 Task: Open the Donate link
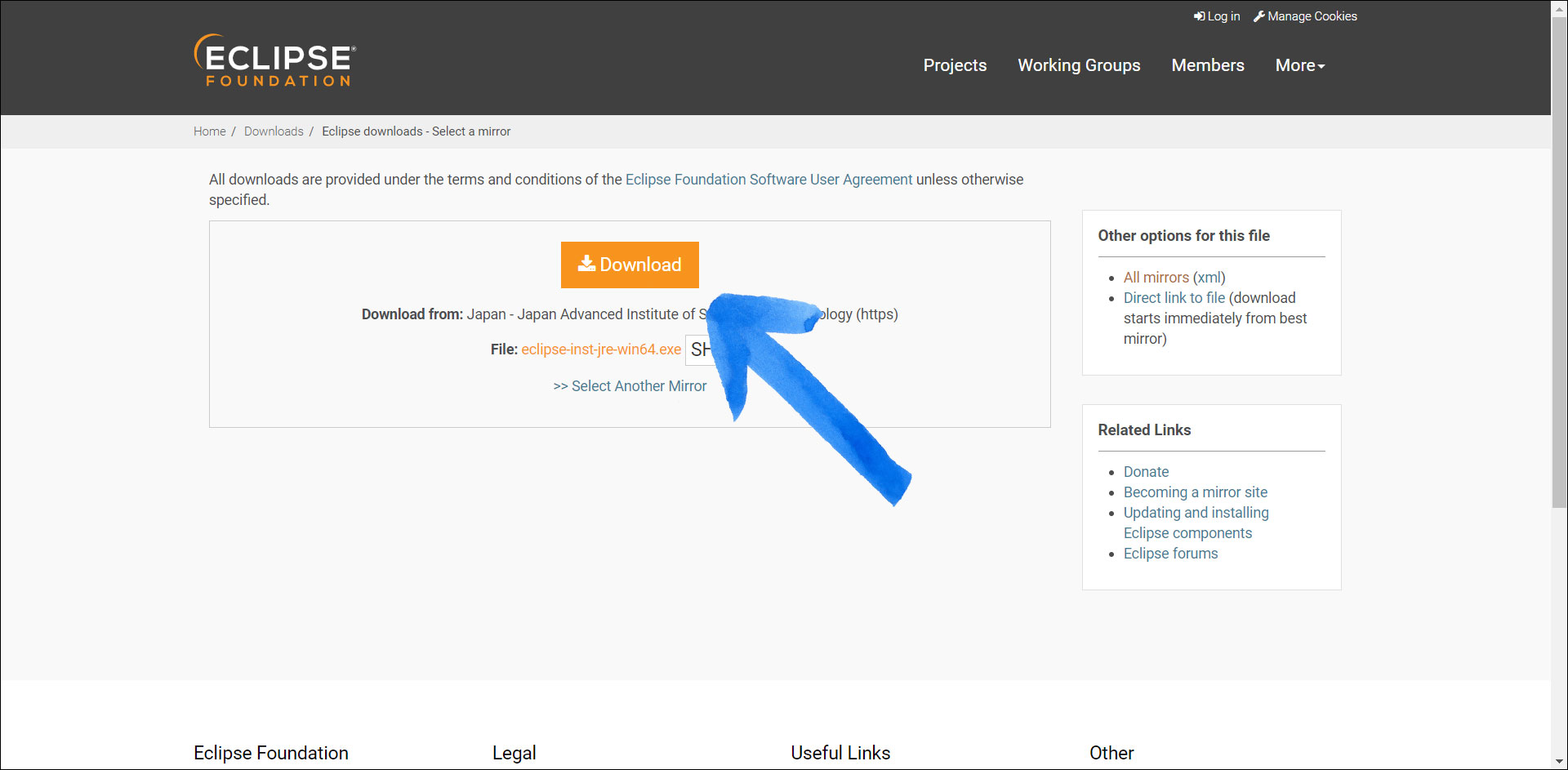[1146, 472]
